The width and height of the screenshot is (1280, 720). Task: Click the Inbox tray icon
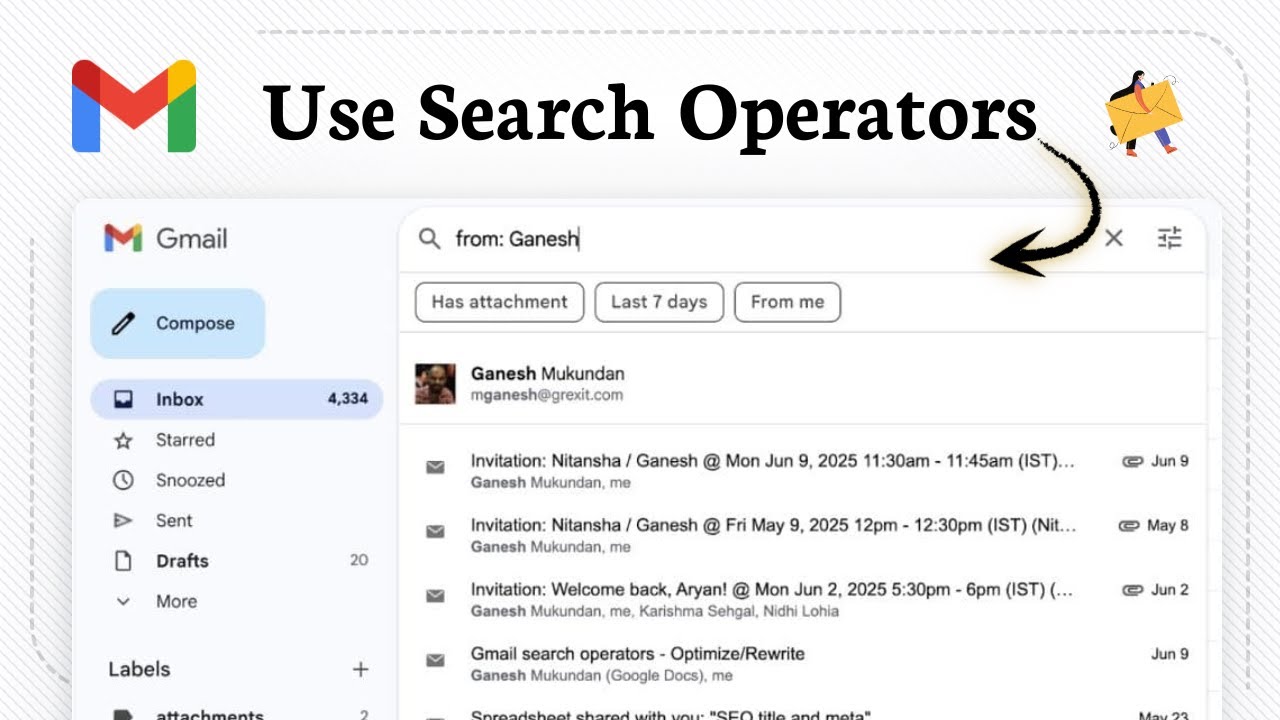pyautogui.click(x=123, y=399)
